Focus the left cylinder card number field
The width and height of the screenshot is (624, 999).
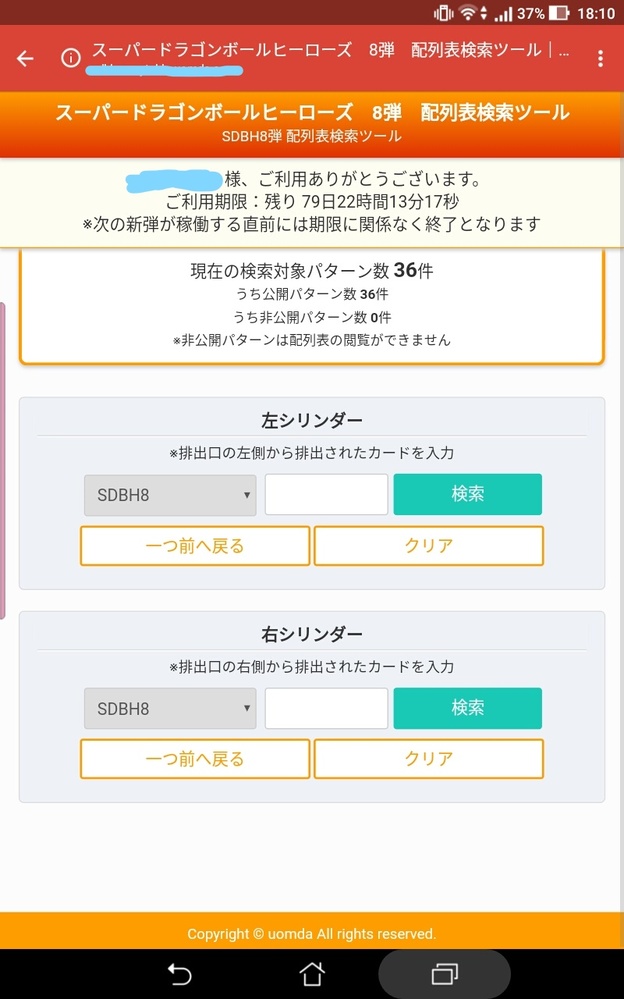(x=326, y=495)
